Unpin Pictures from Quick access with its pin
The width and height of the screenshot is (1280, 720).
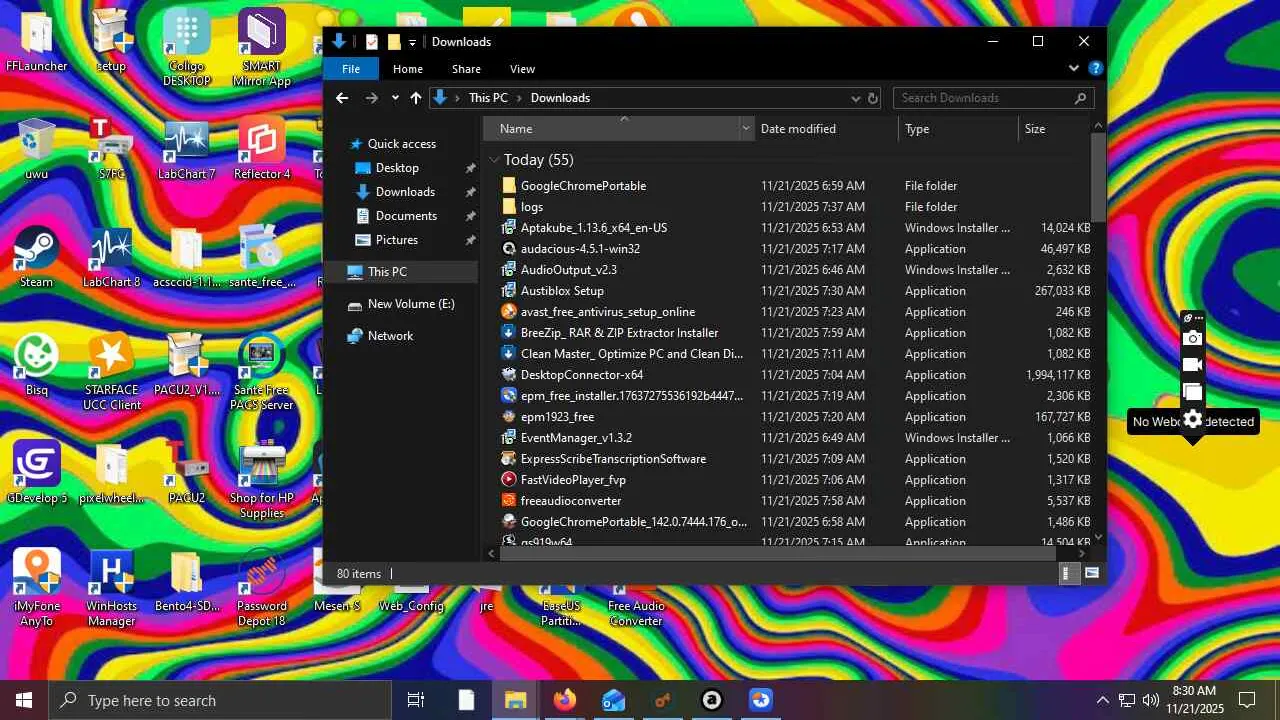(470, 240)
